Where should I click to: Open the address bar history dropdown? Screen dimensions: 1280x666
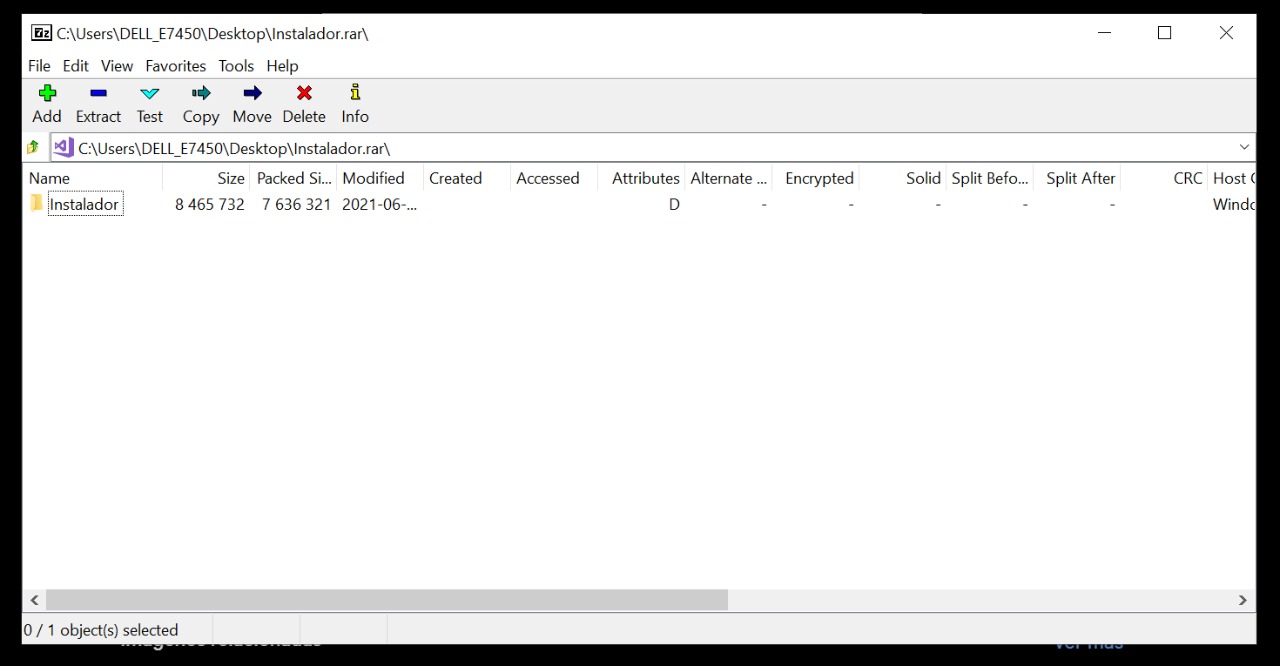point(1244,147)
